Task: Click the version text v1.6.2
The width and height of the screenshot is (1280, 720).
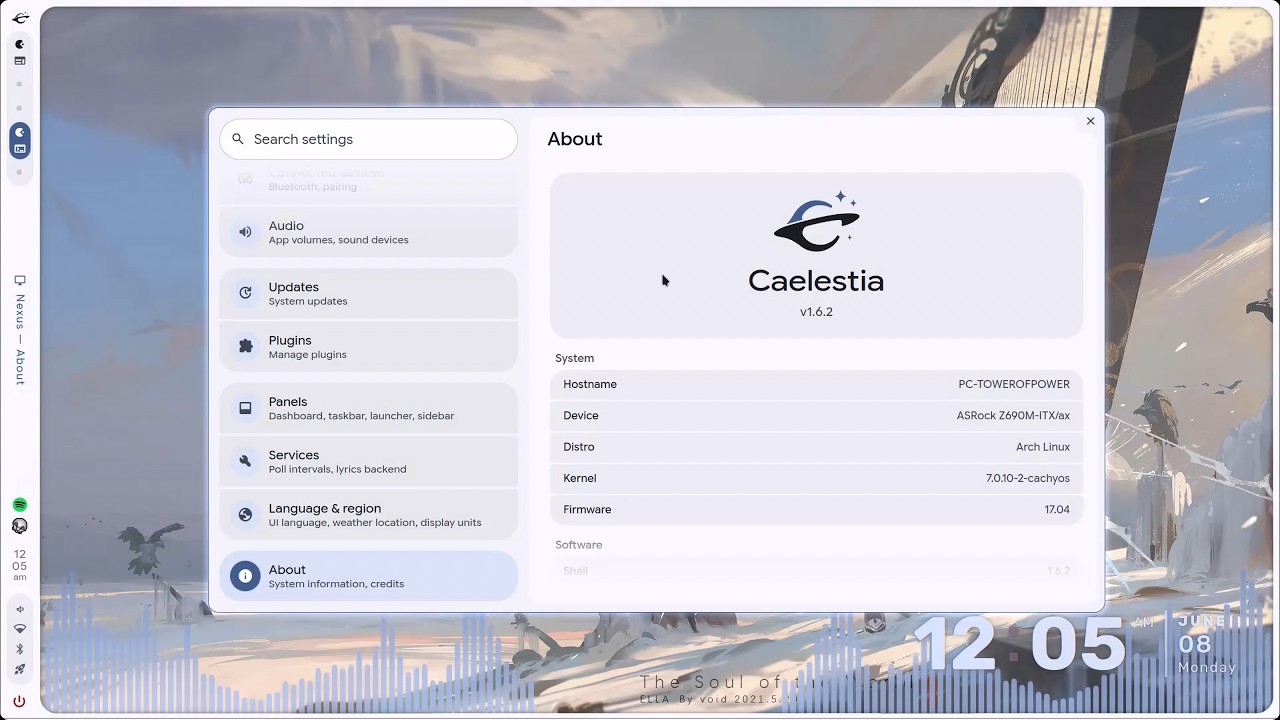Action: pyautogui.click(x=816, y=312)
